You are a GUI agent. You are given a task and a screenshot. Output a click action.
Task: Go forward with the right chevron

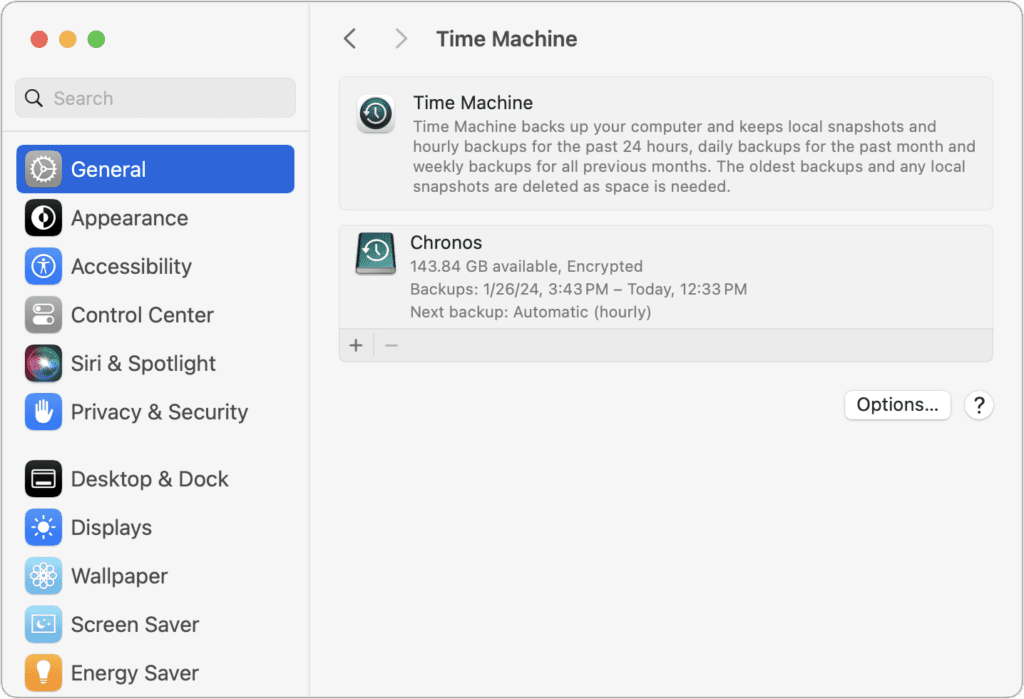click(401, 39)
